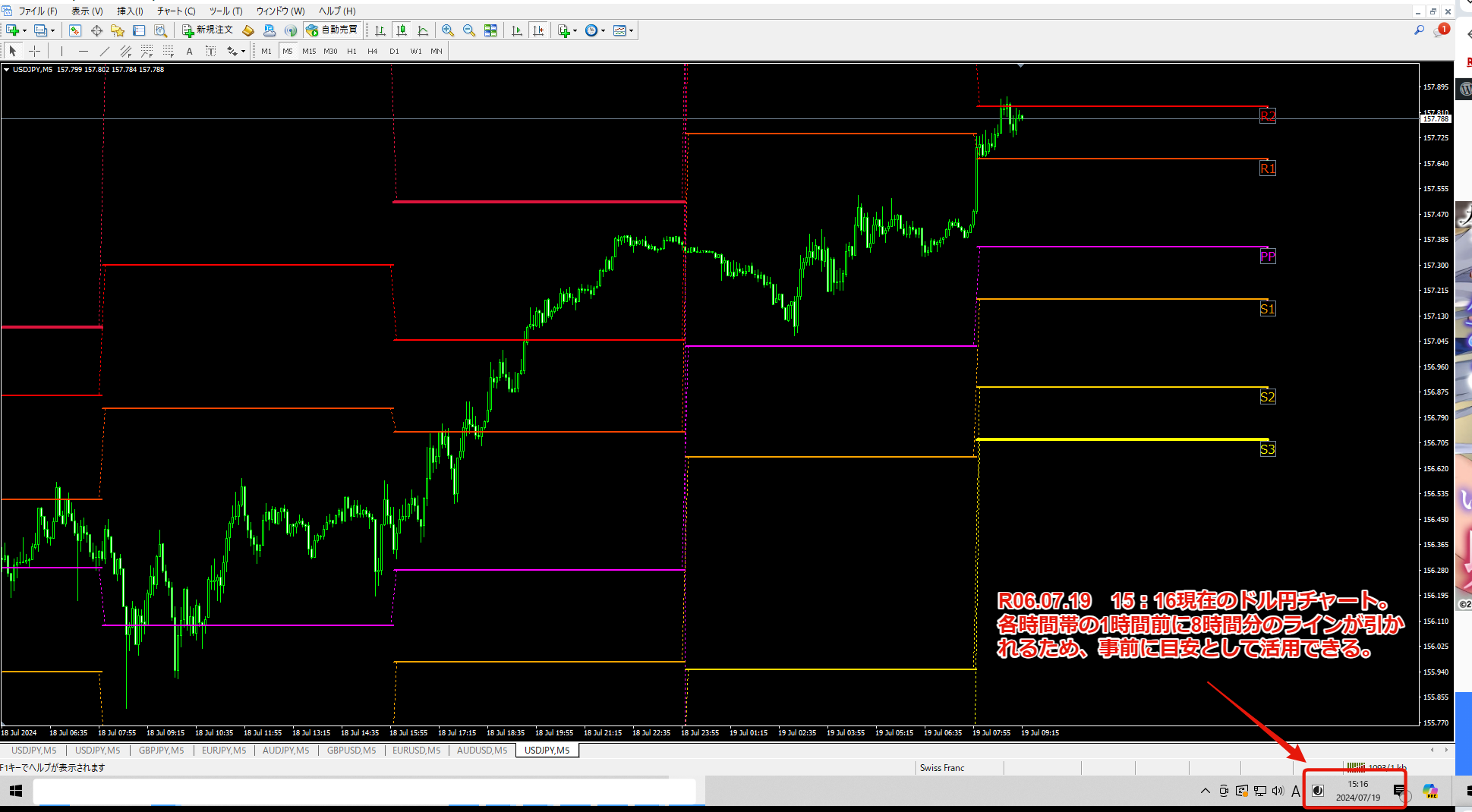Open the Navigator star-folder icon
Viewport: 1472px width, 812px height.
pos(118,30)
